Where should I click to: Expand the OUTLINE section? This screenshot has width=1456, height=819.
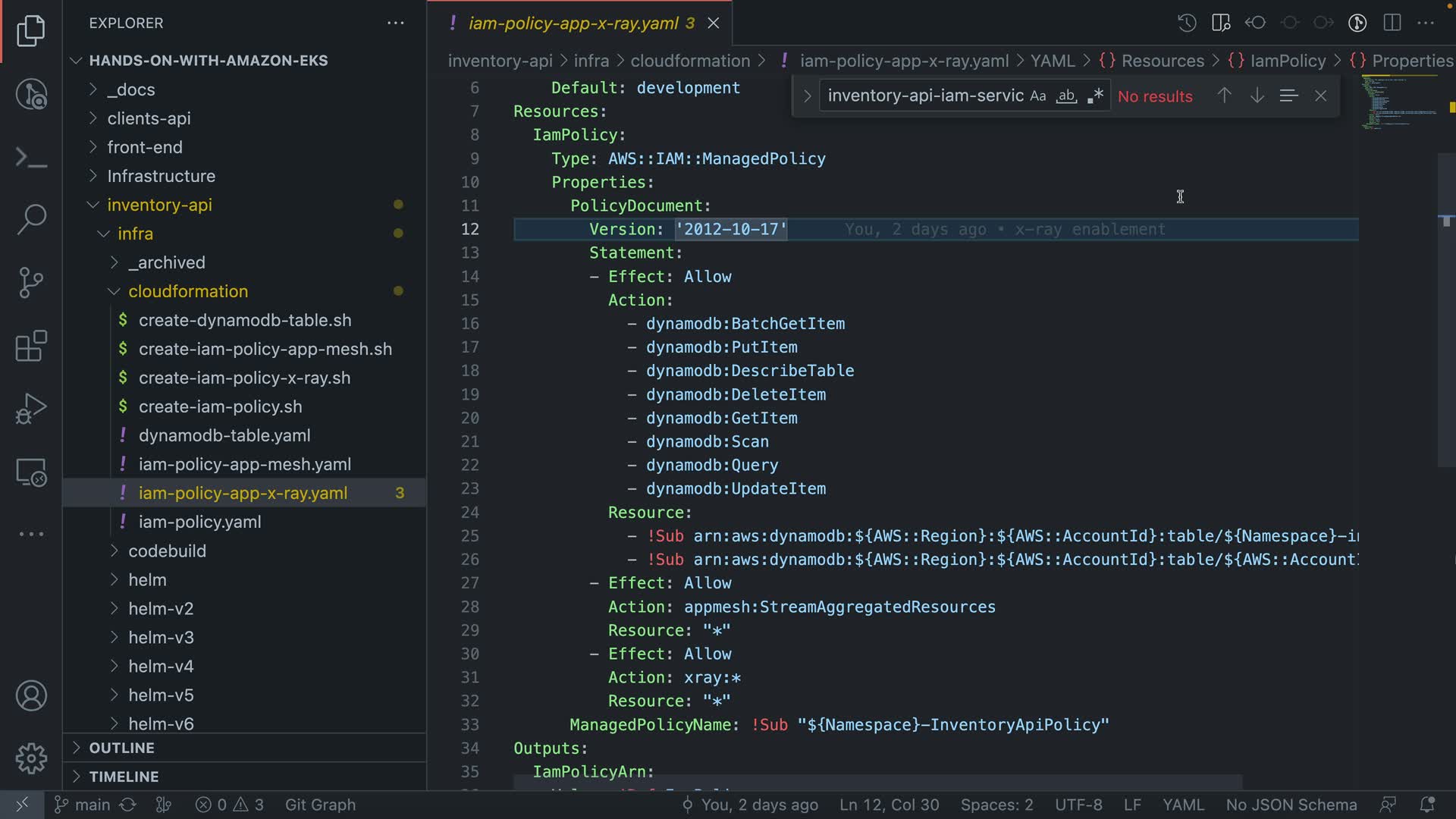pyautogui.click(x=121, y=748)
